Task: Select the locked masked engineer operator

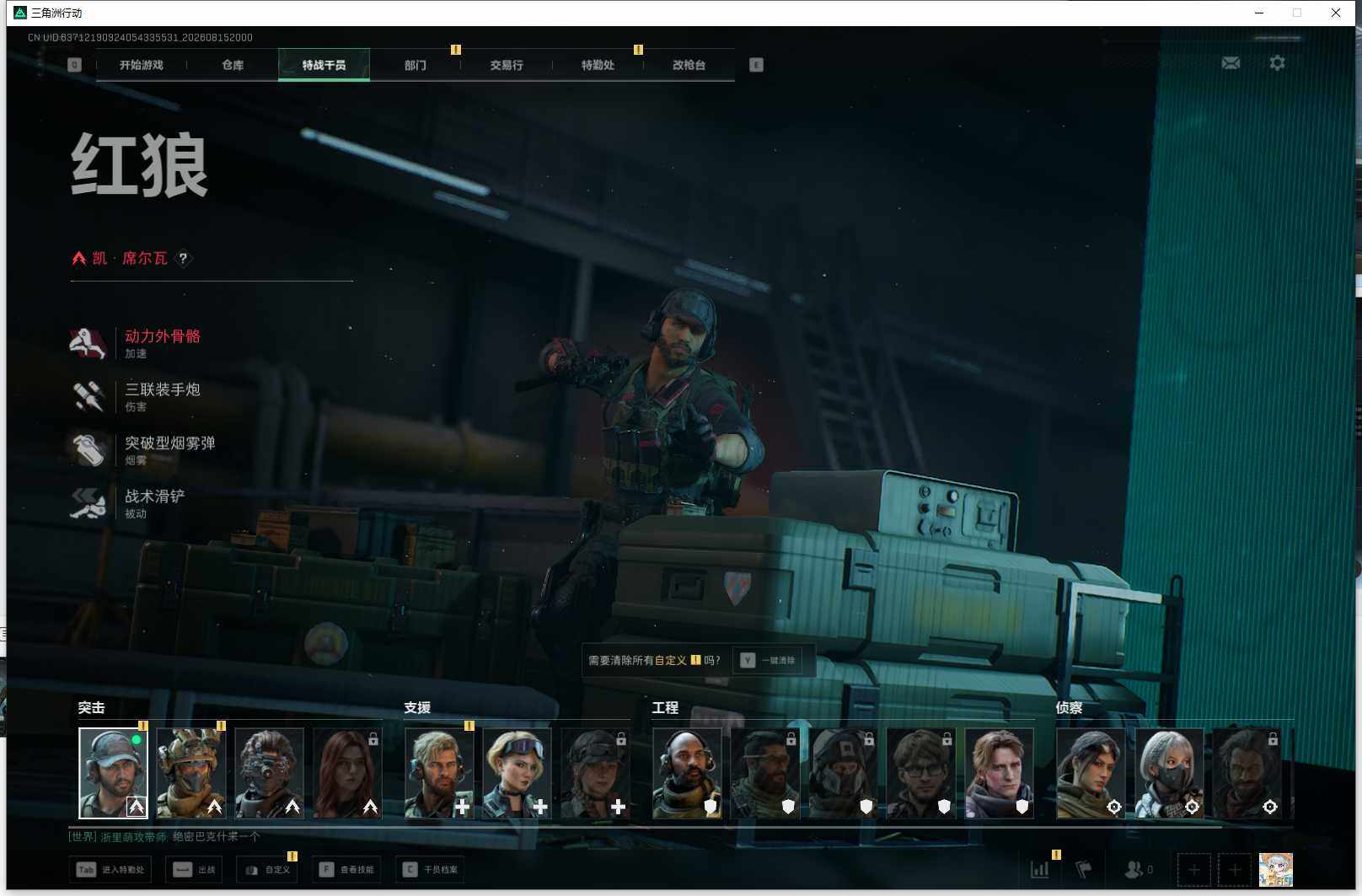Action: tap(843, 774)
